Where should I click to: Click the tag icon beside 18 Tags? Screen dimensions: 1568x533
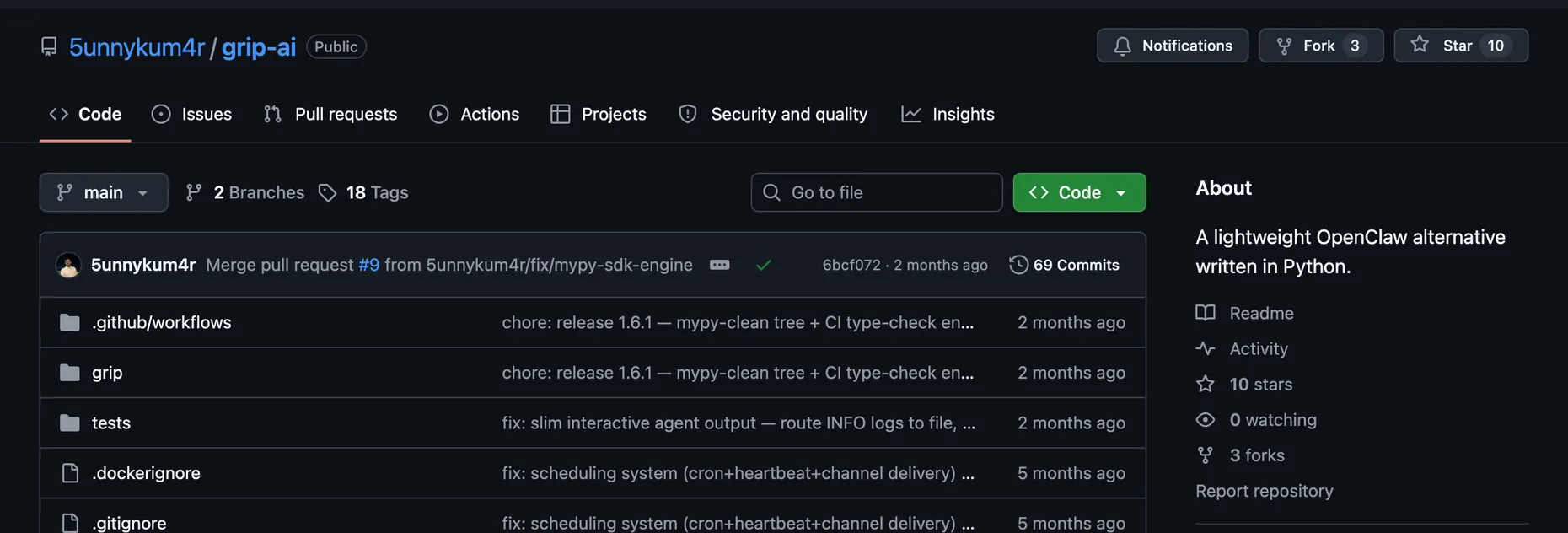(x=327, y=193)
